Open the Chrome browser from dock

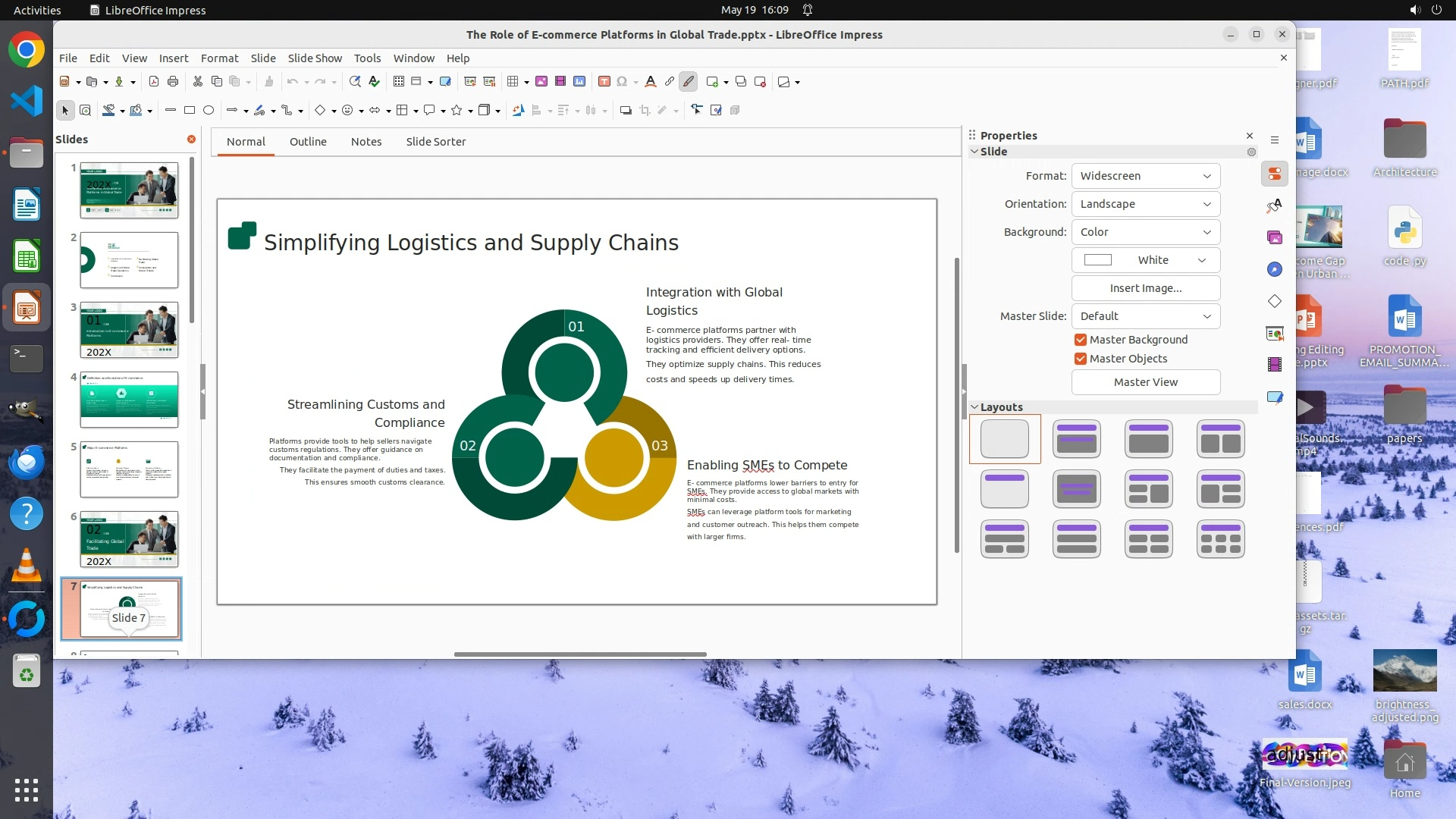click(27, 50)
